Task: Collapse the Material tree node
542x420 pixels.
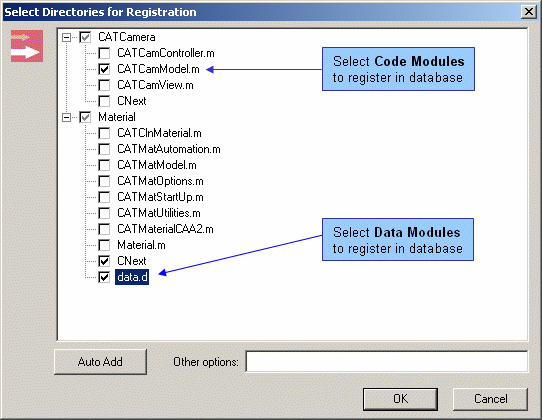Action: 66,118
